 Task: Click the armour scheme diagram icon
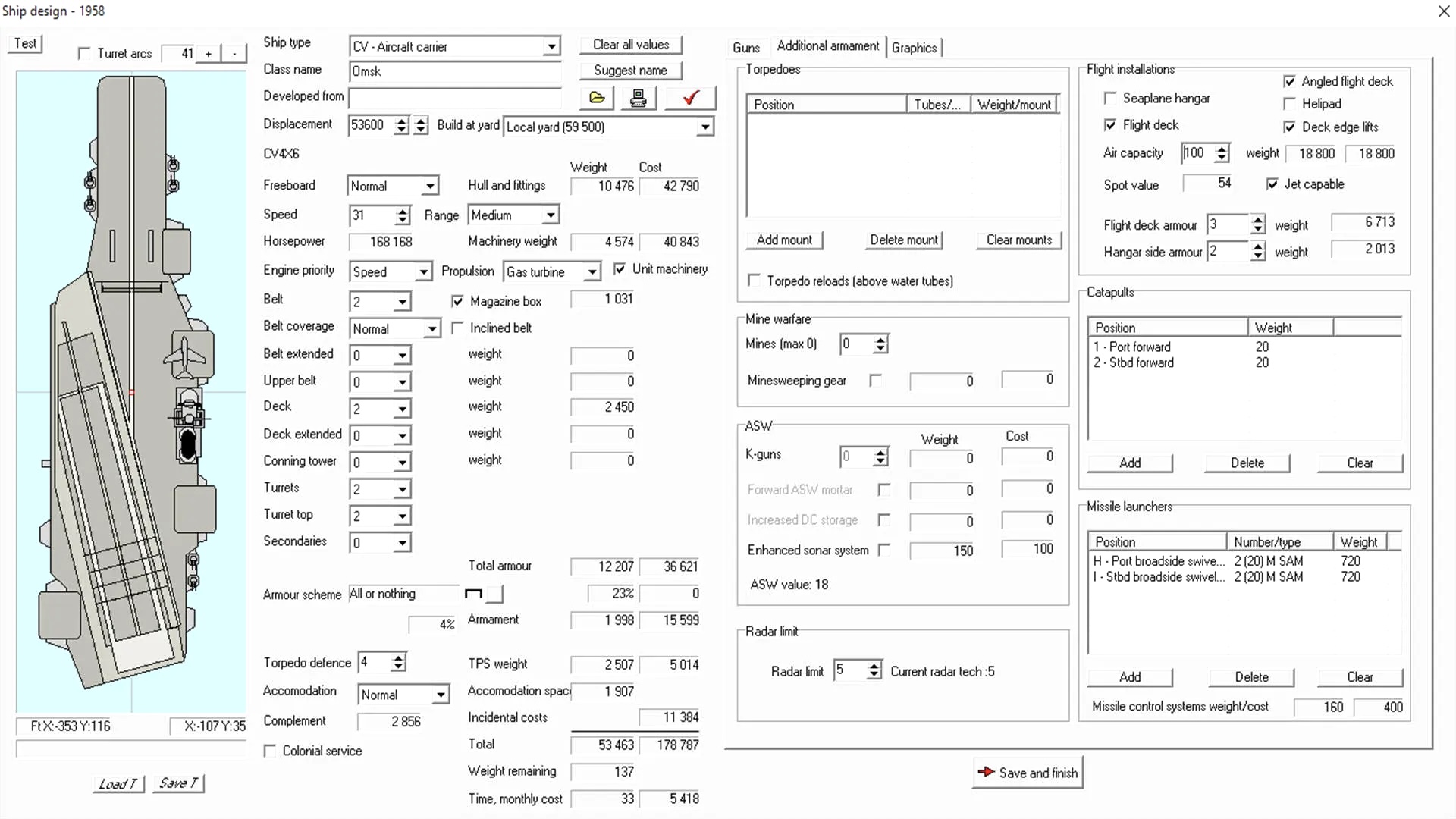[x=474, y=594]
